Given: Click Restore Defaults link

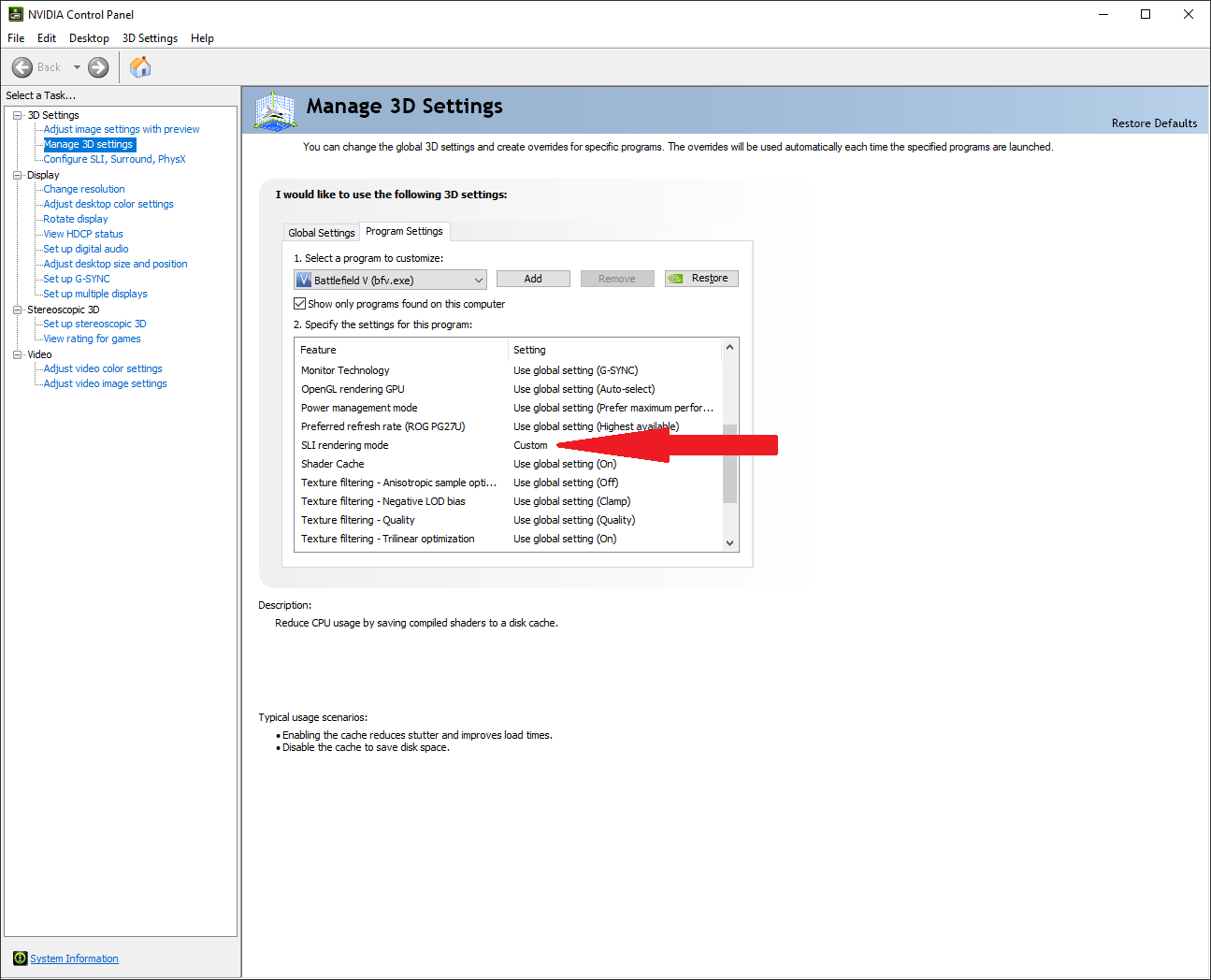Looking at the screenshot, I should (x=1154, y=123).
